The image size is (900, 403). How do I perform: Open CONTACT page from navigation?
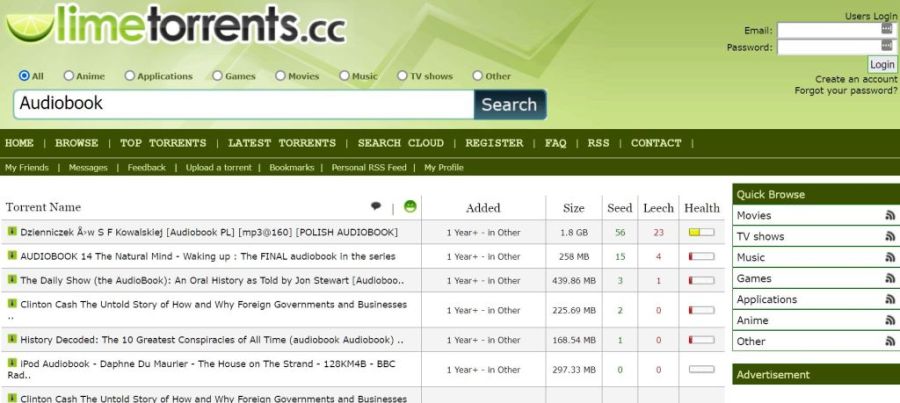(656, 143)
